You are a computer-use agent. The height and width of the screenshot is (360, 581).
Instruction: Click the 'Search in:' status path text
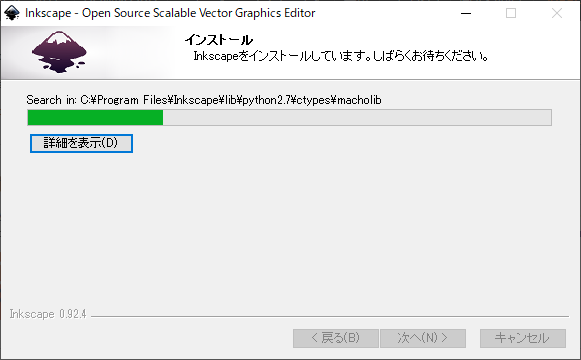click(204, 100)
